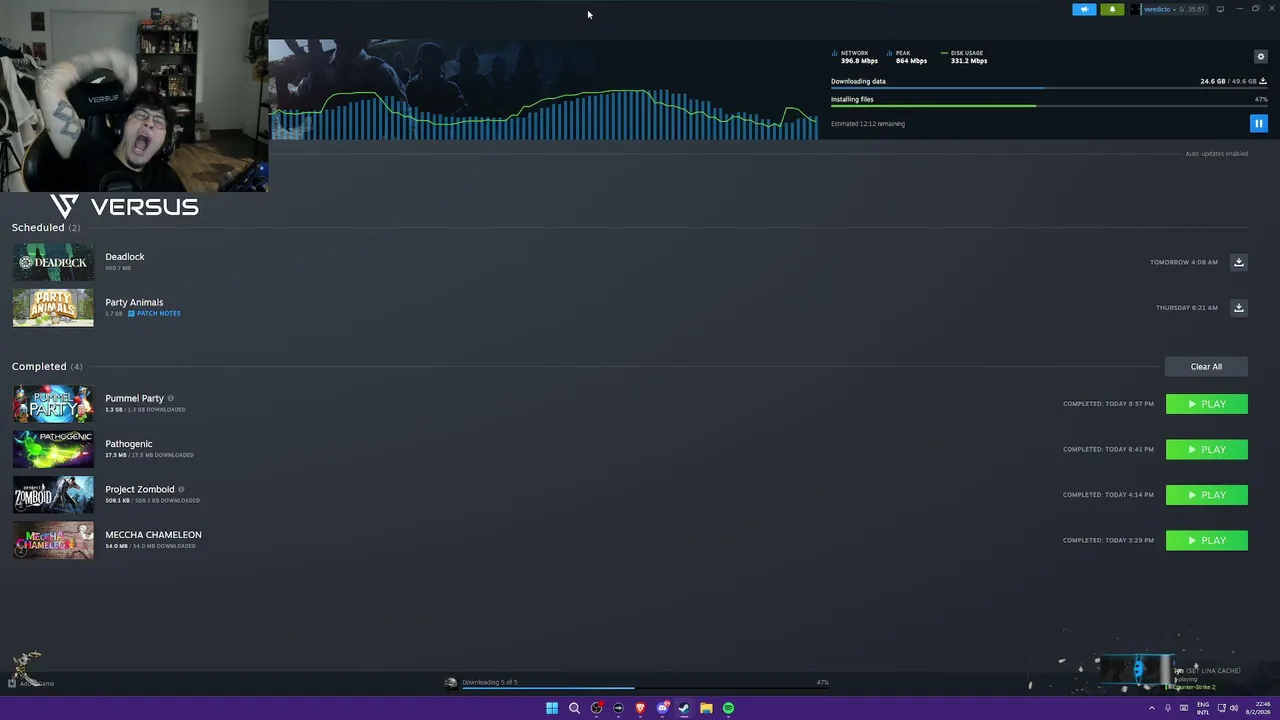This screenshot has height=720, width=1280.
Task: Click the Disk Usage 331.2 Mbps stat
Action: tap(964, 57)
